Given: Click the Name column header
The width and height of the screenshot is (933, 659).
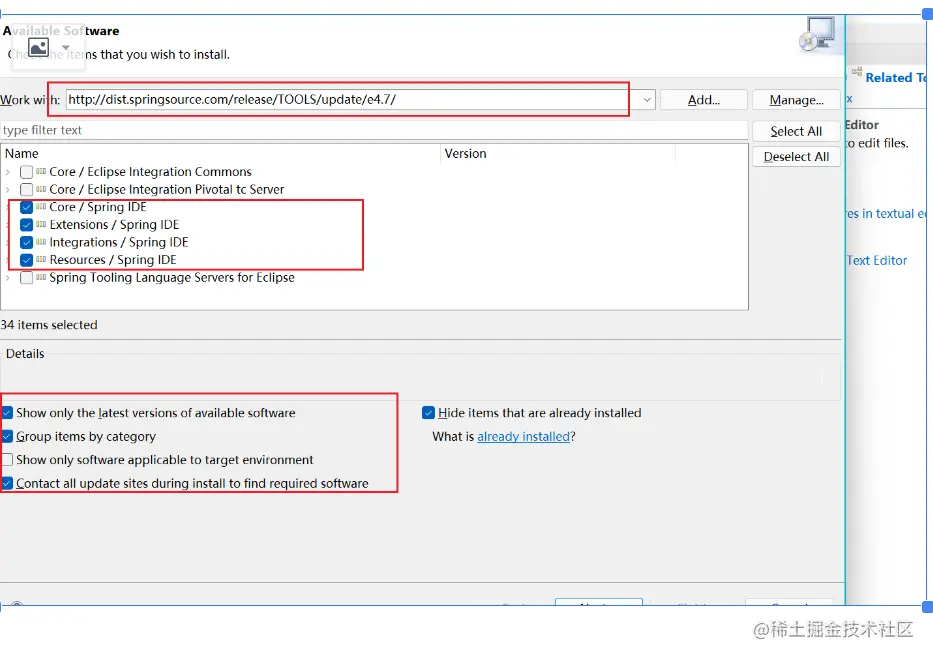Looking at the screenshot, I should coord(220,153).
